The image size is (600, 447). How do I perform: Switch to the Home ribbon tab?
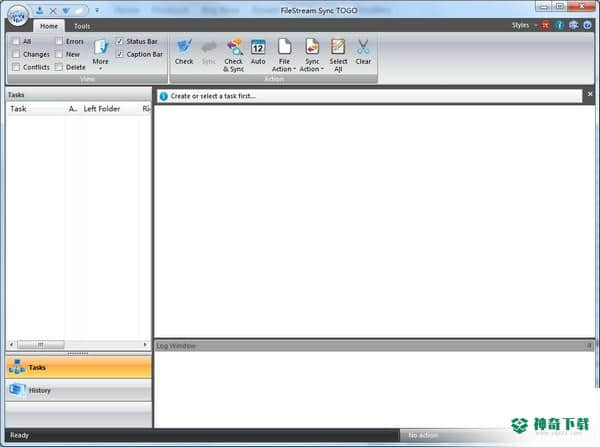49,26
